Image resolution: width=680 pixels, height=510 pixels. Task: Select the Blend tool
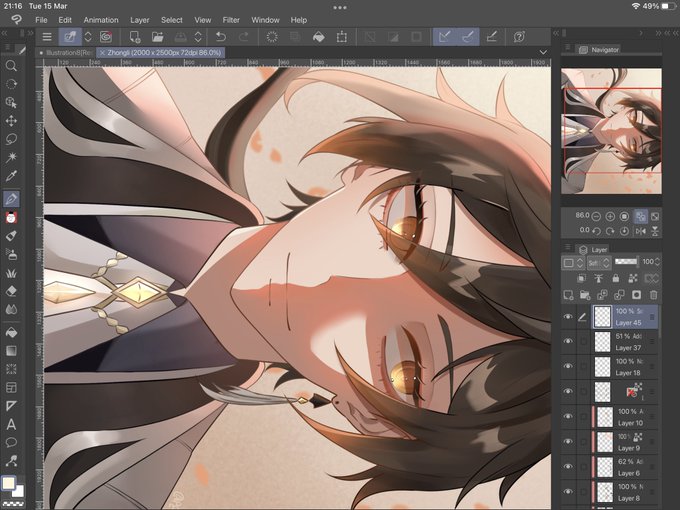[x=11, y=309]
